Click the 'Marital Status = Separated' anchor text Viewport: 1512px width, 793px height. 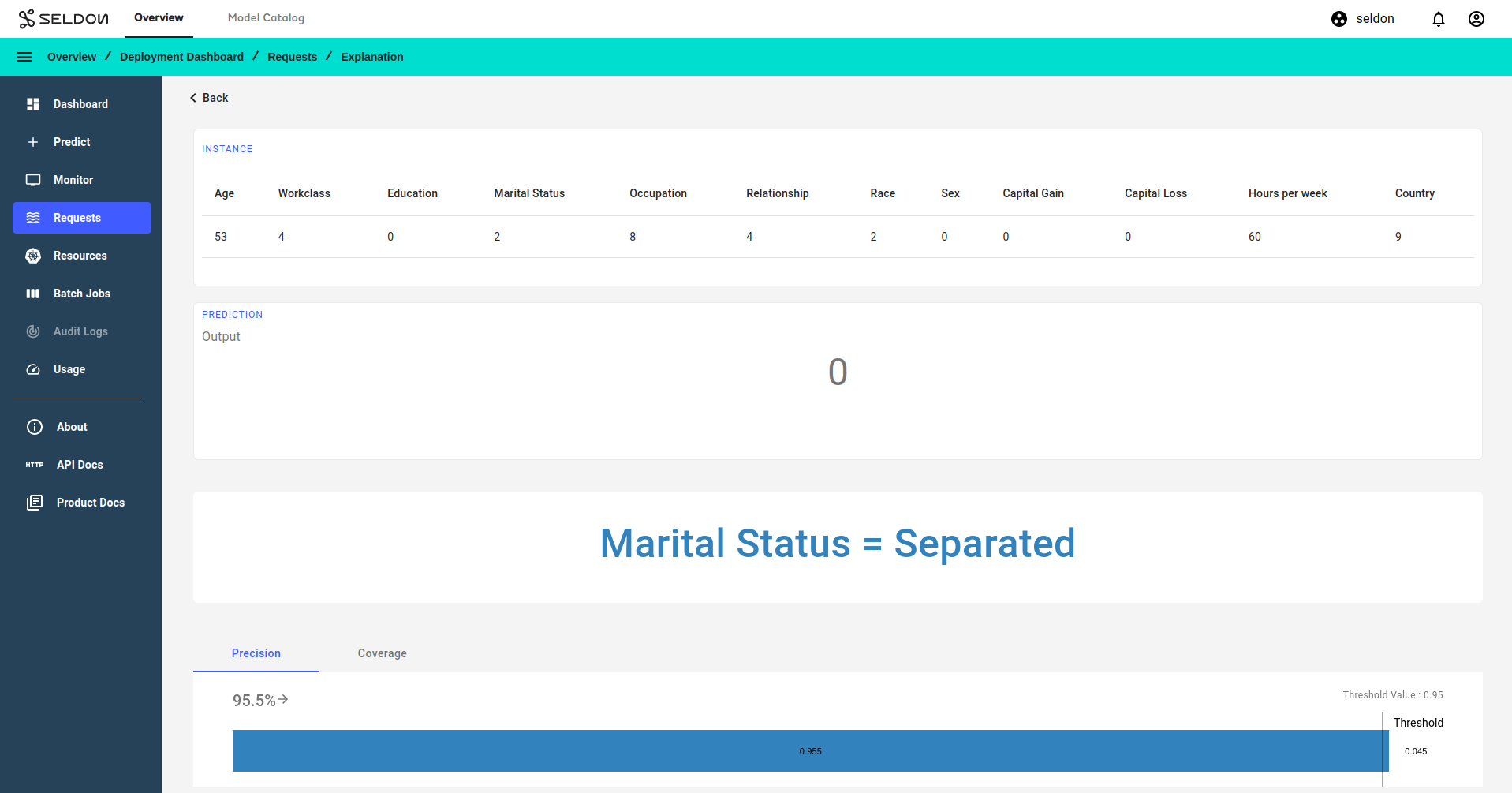(838, 544)
